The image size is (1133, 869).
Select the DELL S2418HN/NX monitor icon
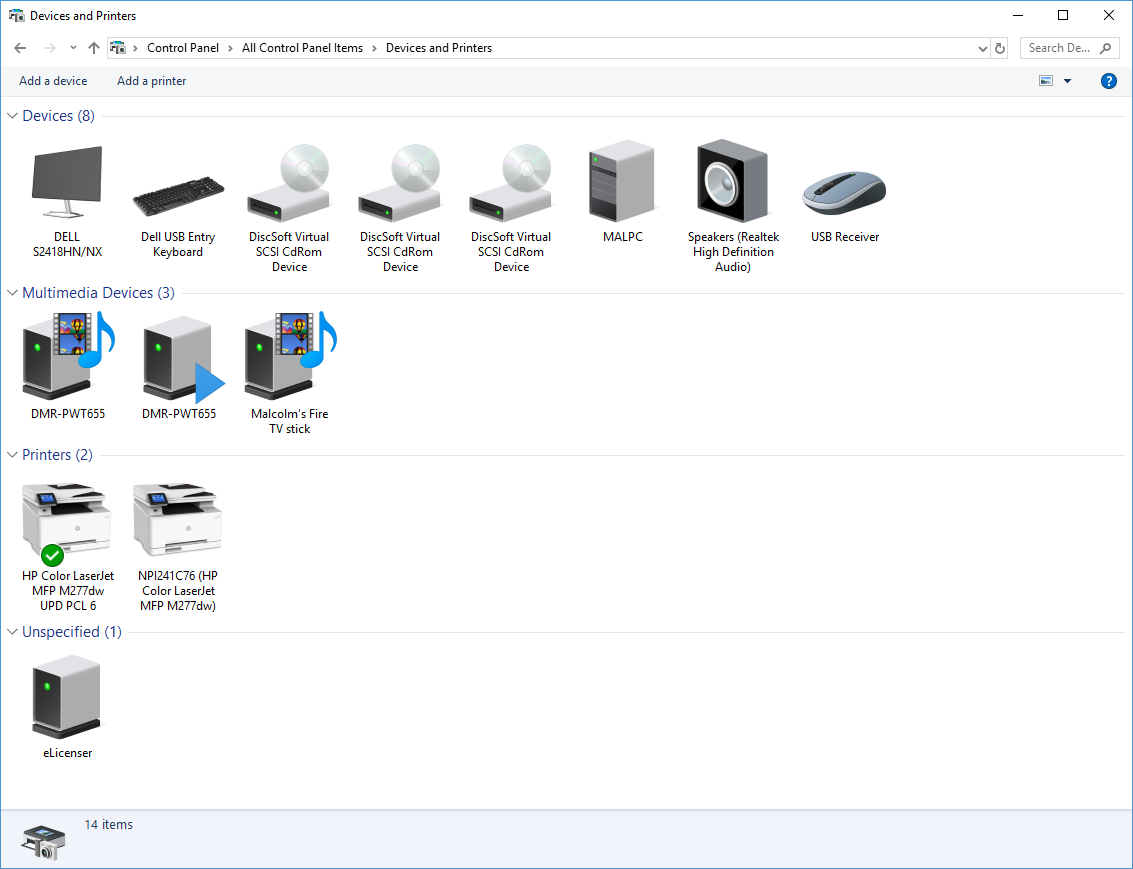[x=67, y=182]
